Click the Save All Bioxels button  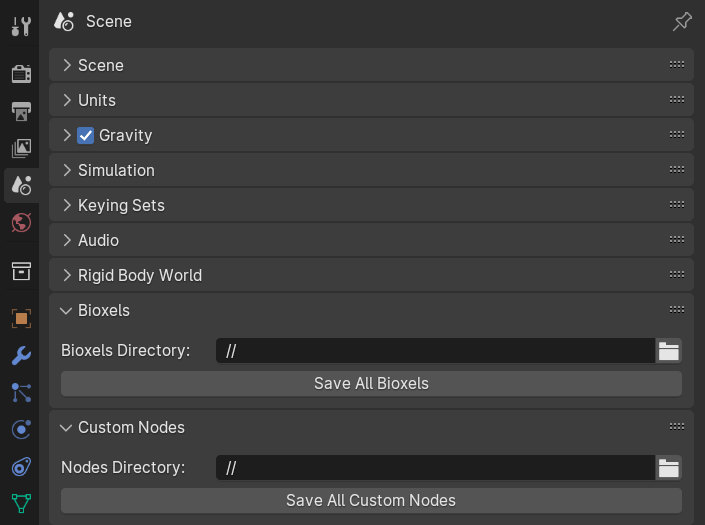[x=371, y=384]
